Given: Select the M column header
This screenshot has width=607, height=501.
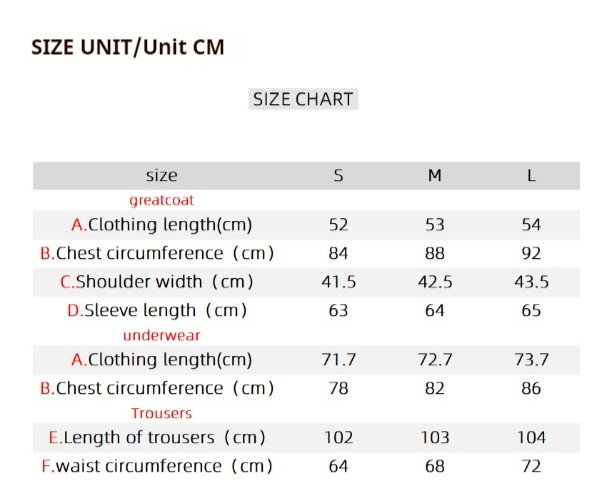Looking at the screenshot, I should pos(435,176).
